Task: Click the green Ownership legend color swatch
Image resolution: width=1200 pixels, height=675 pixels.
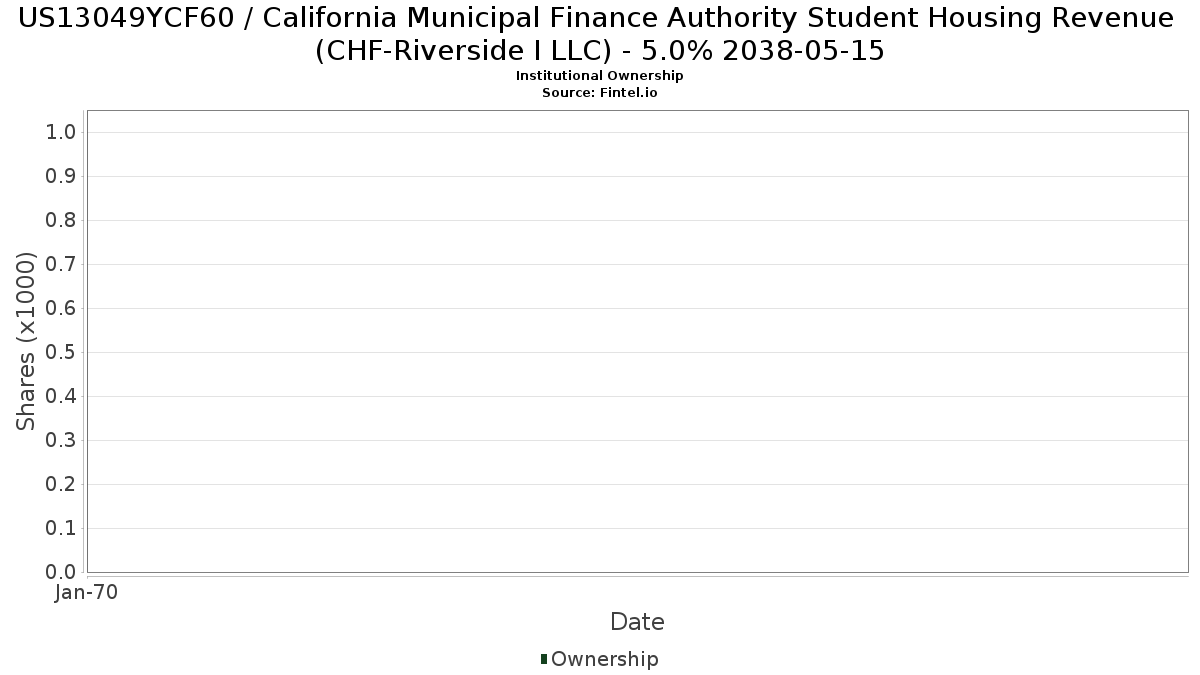Action: (x=544, y=658)
